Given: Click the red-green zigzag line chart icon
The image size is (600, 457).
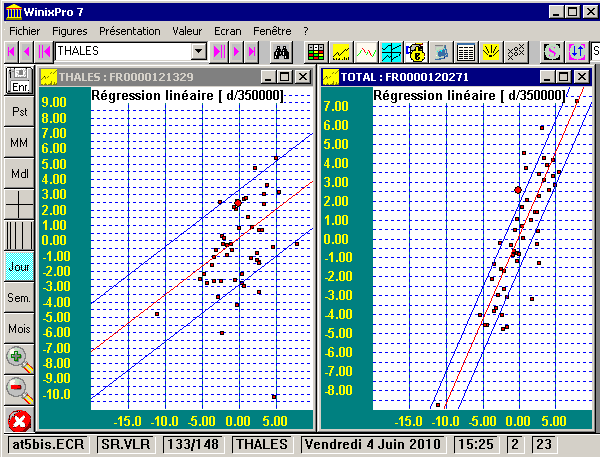Looking at the screenshot, I should coord(366,52).
